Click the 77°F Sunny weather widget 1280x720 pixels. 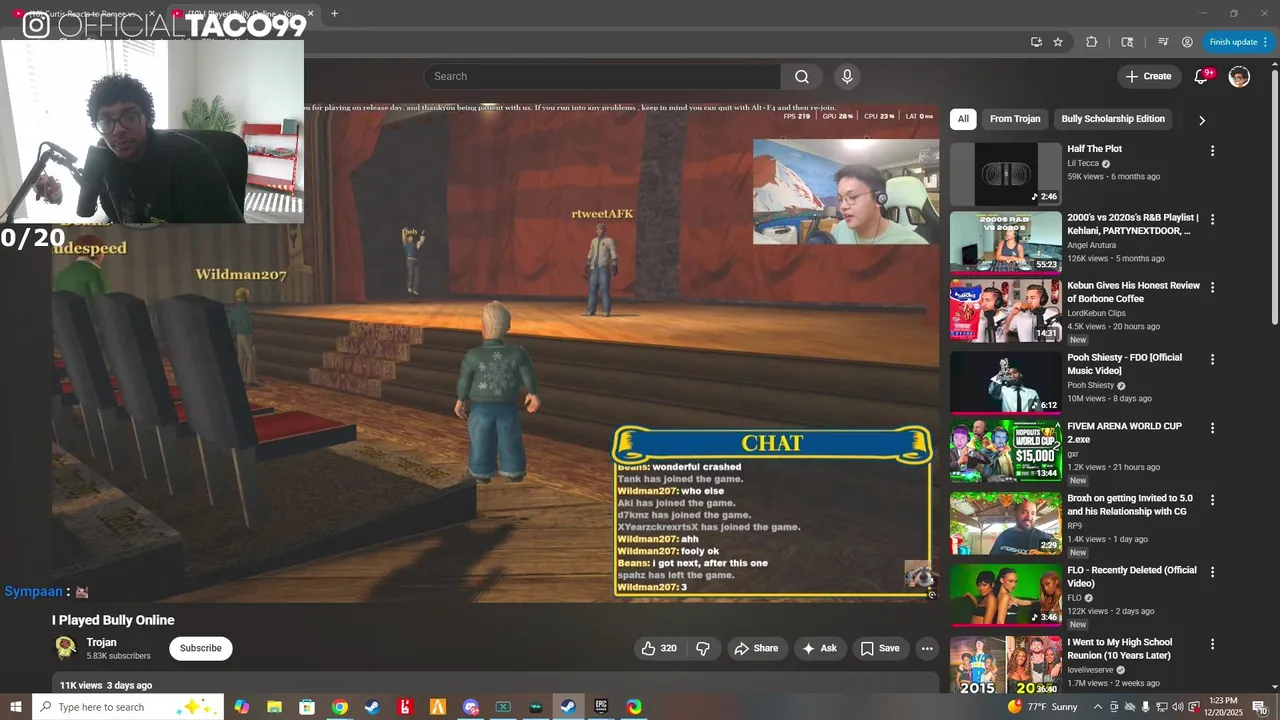pos(1043,707)
